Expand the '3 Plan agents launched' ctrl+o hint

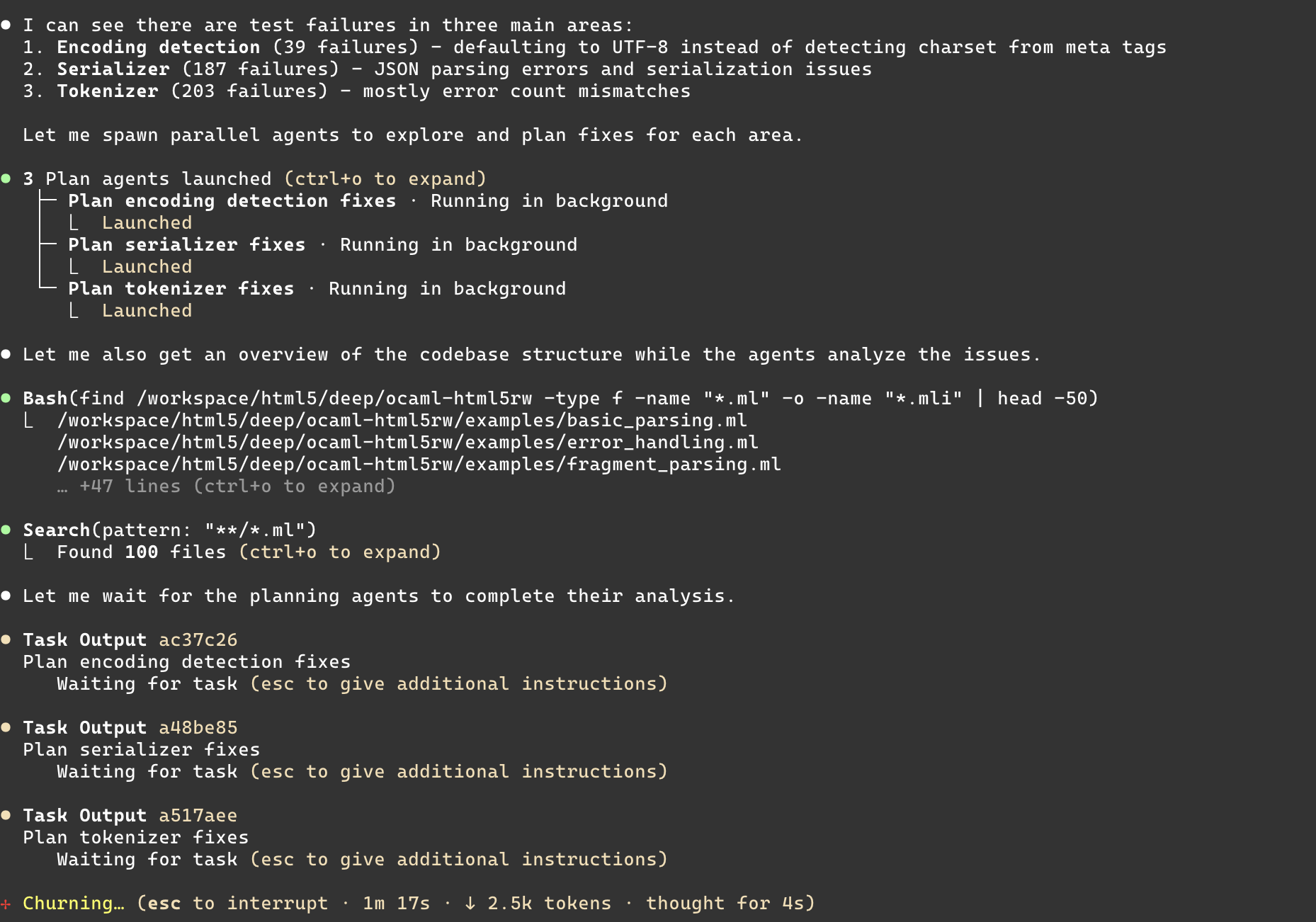(385, 179)
